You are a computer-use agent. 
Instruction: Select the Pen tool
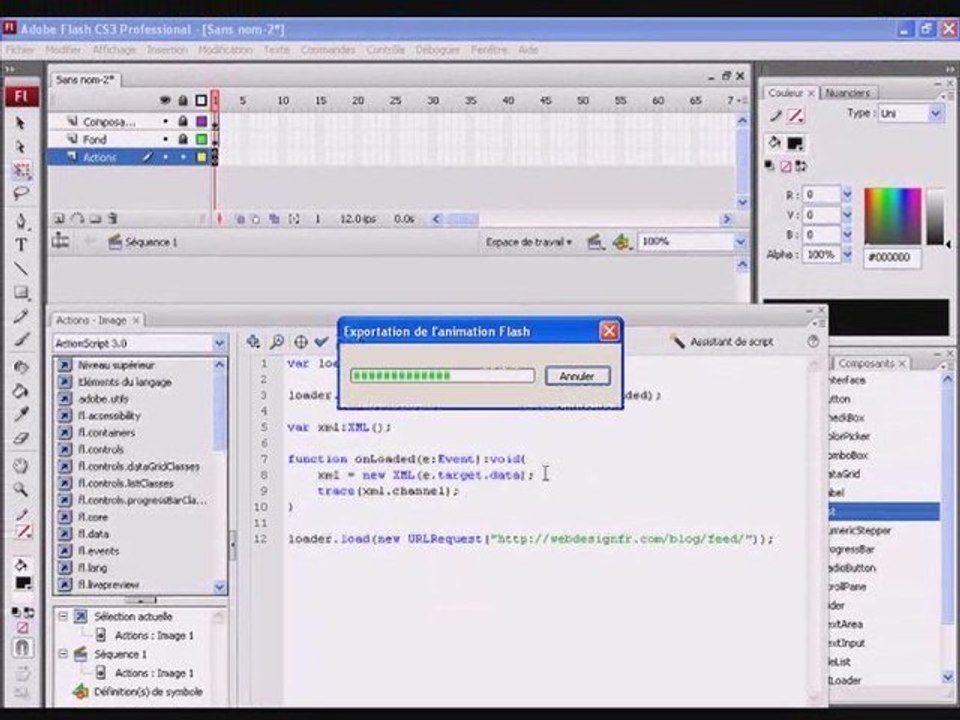click(21, 220)
